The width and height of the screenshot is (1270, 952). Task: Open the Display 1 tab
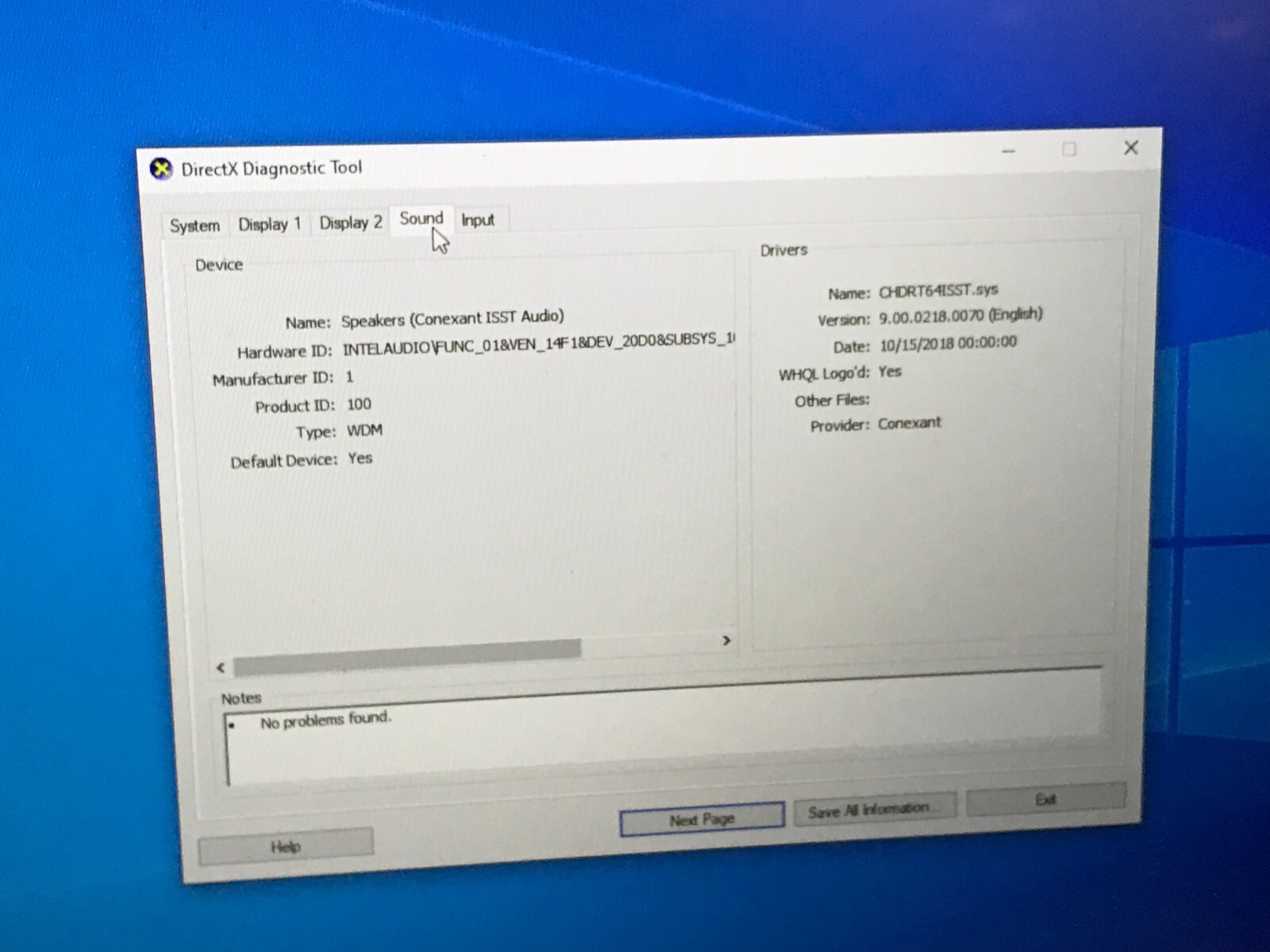coord(270,225)
